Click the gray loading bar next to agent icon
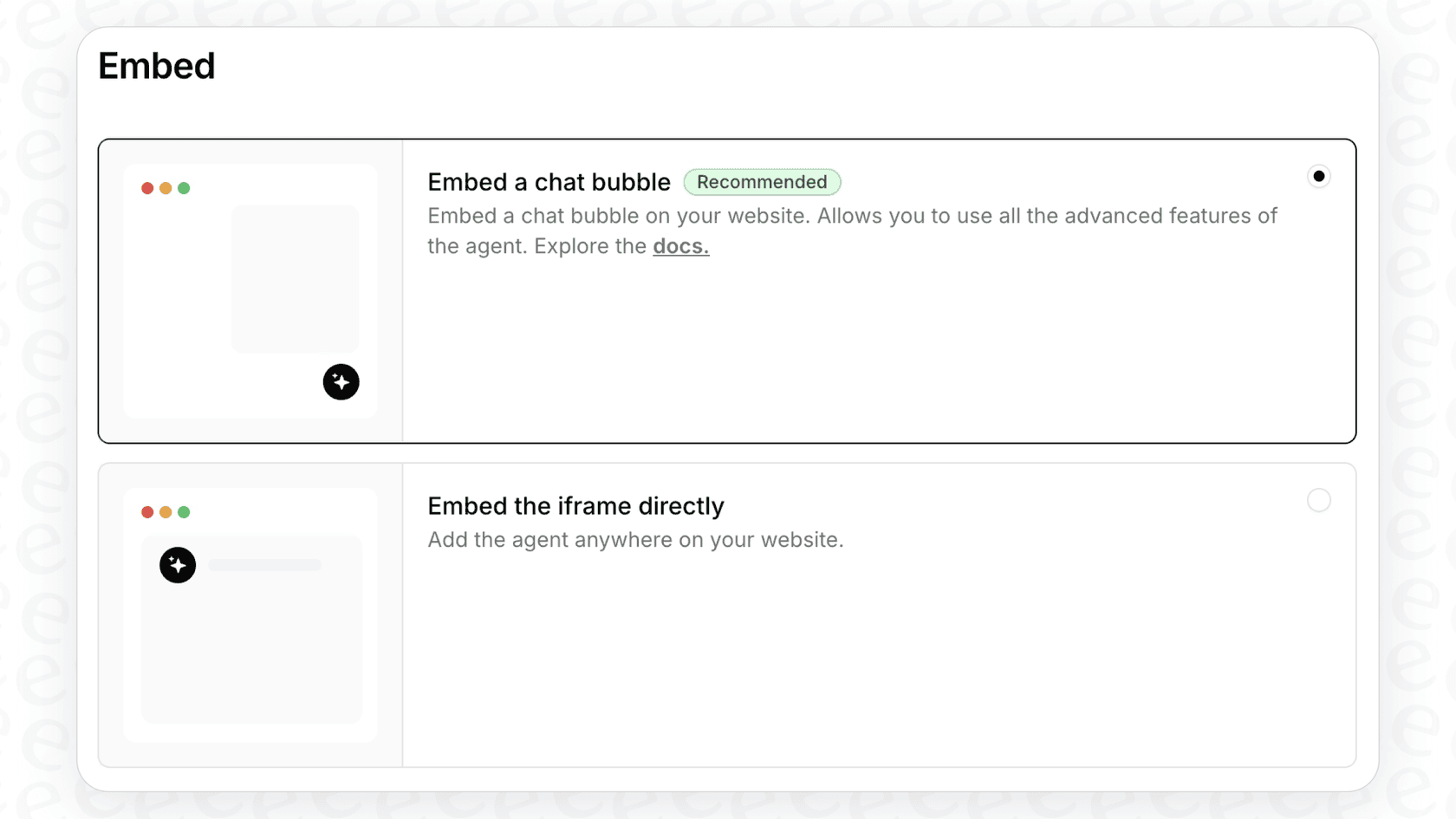The image size is (1456, 819). click(263, 565)
